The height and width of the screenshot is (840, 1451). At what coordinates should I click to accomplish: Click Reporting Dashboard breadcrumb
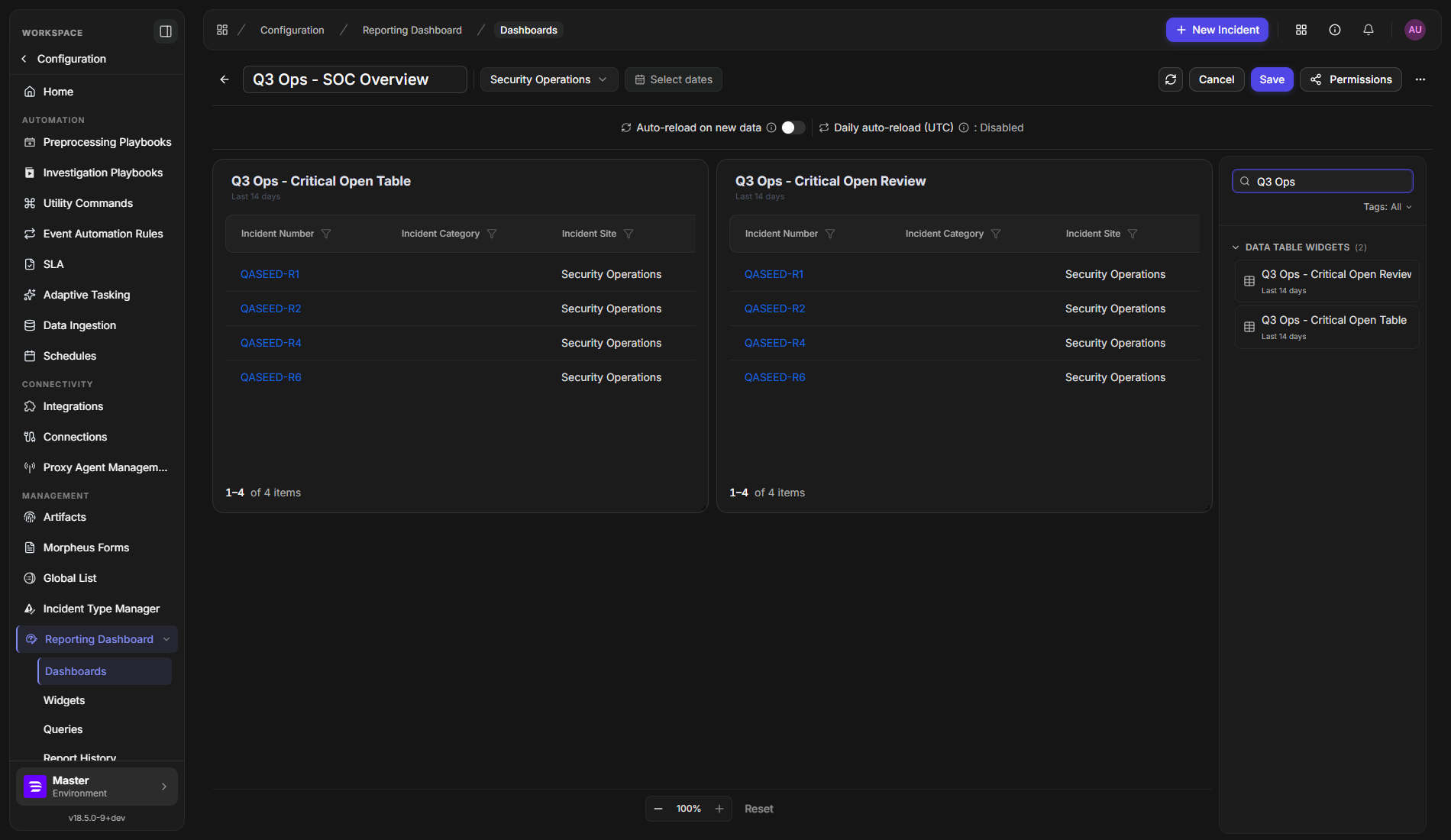coord(412,30)
